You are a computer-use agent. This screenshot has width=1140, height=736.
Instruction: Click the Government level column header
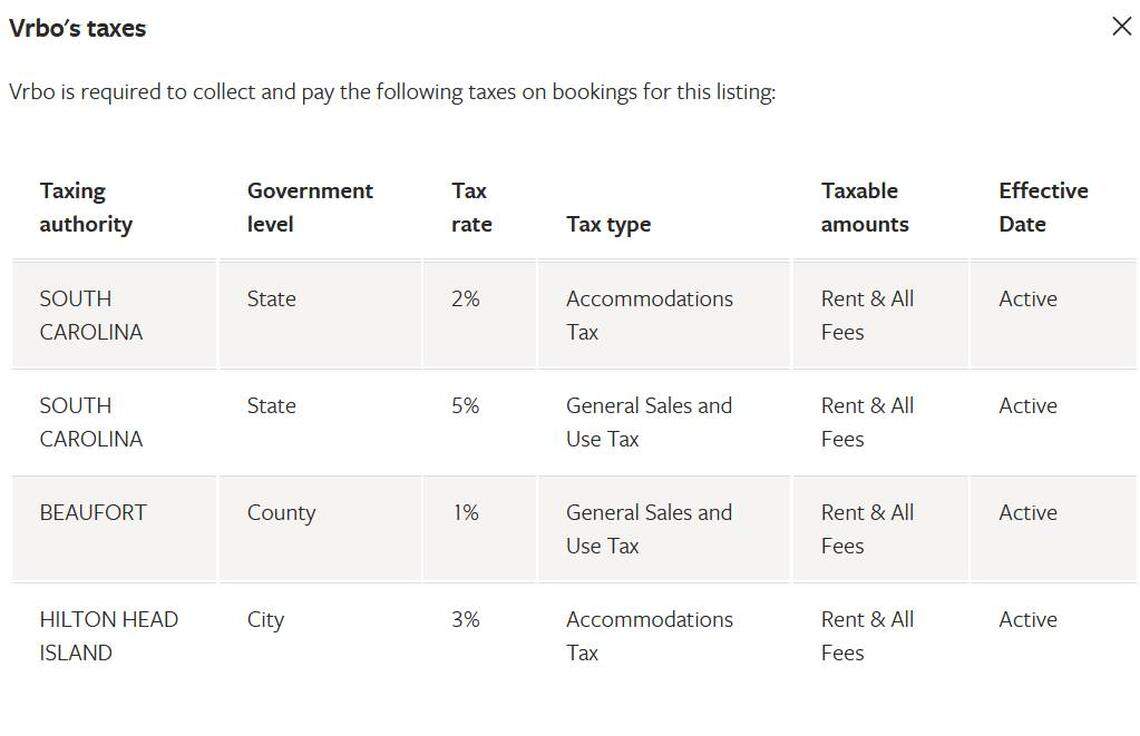pyautogui.click(x=310, y=206)
